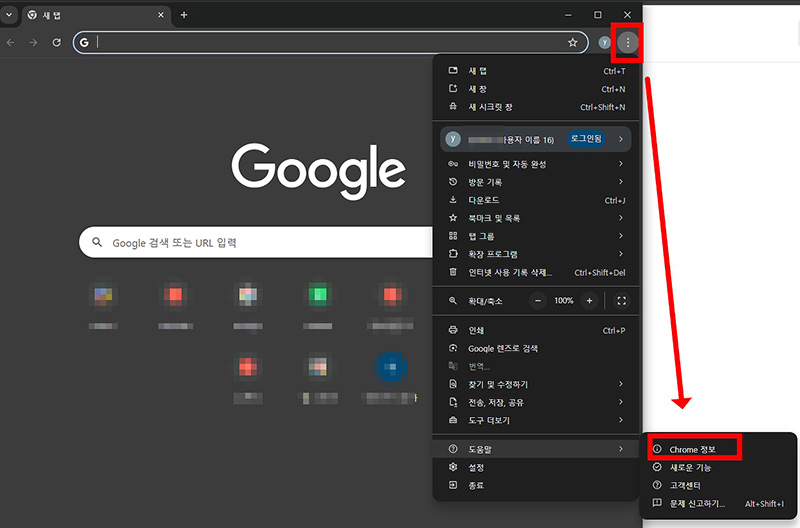This screenshot has width=800, height=528.
Task: Go forward with the right arrow icon
Action: (x=33, y=42)
